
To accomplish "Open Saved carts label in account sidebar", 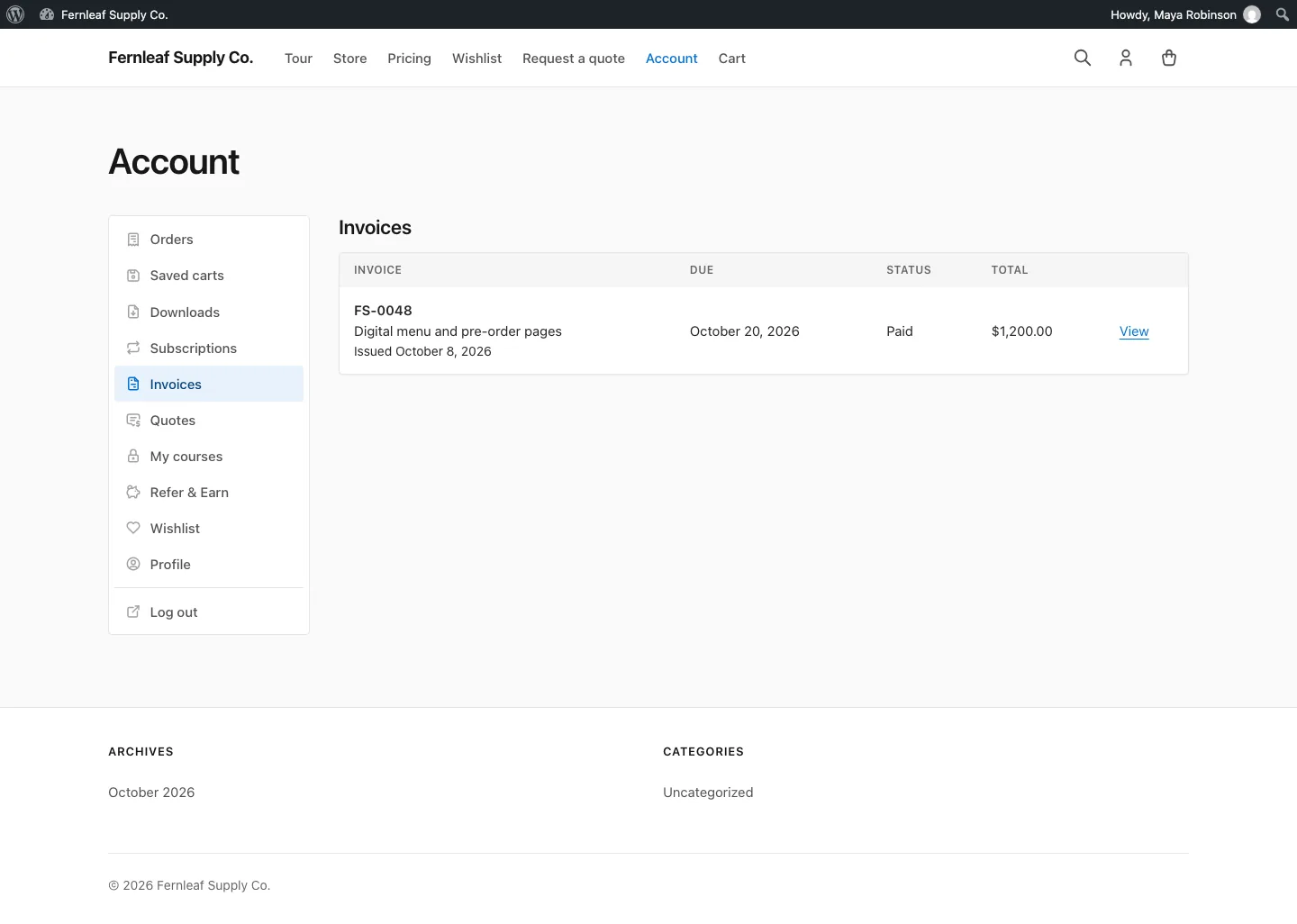I will pos(187,276).
